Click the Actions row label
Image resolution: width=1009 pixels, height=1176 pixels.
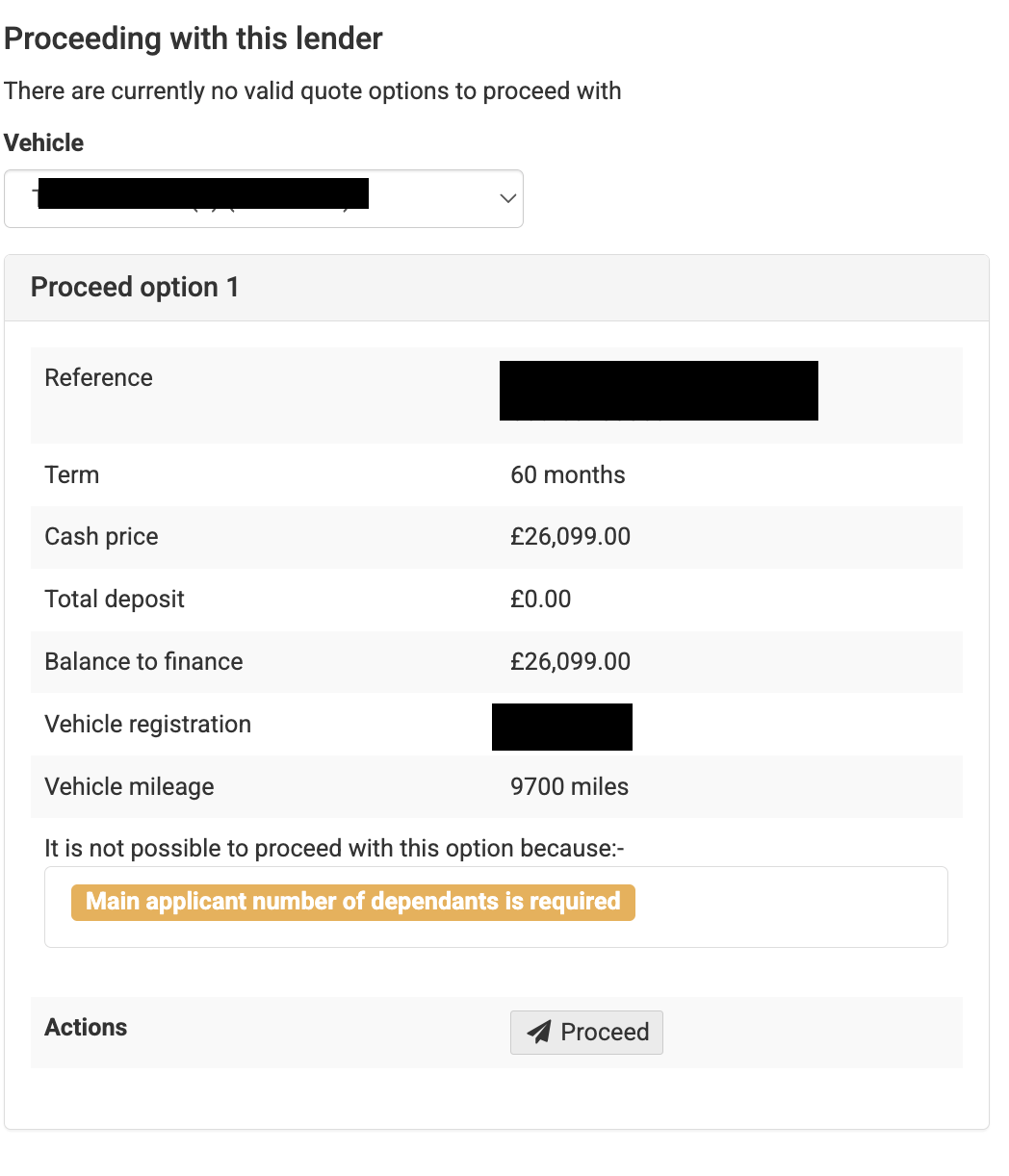[x=85, y=1027]
